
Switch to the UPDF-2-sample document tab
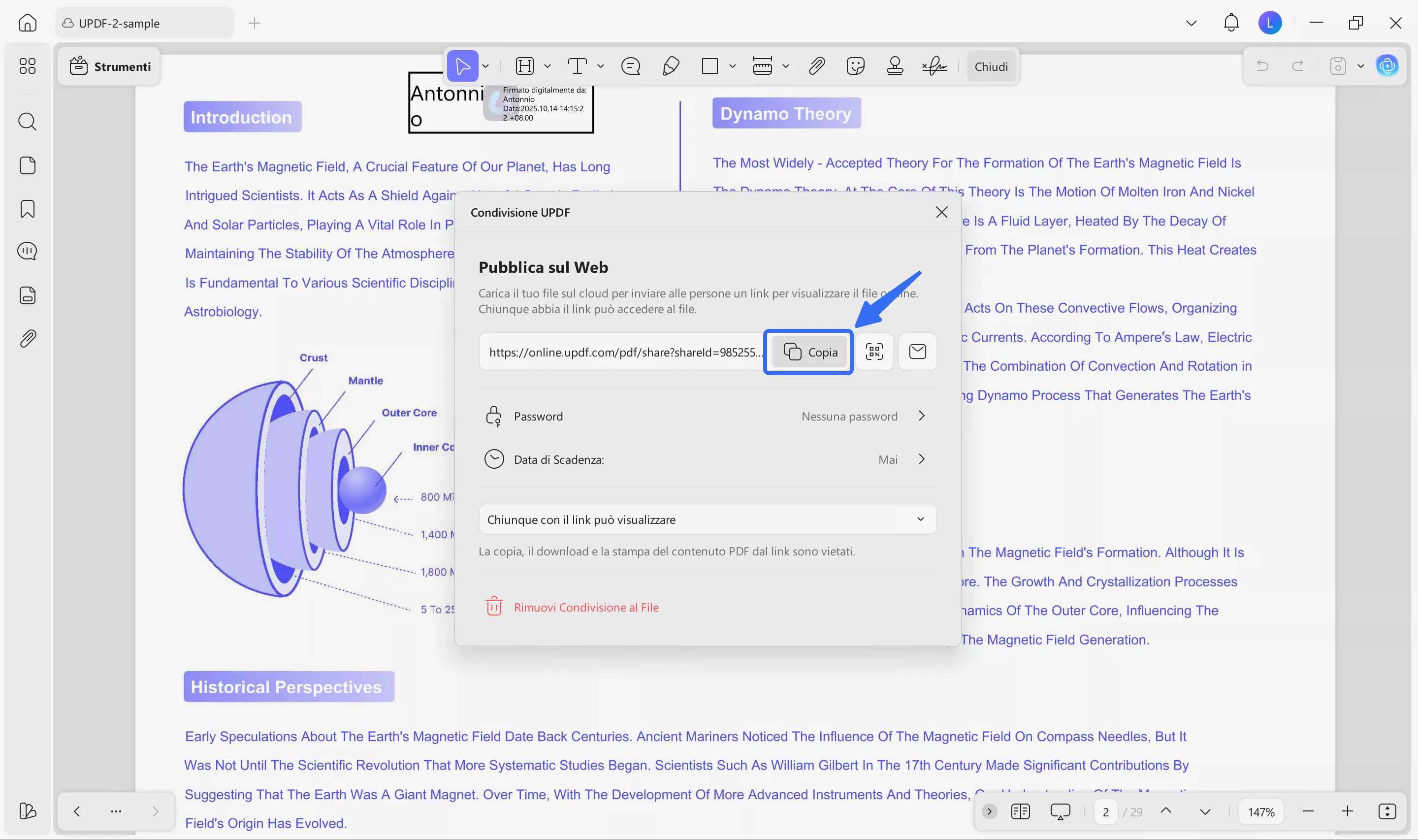pos(143,23)
